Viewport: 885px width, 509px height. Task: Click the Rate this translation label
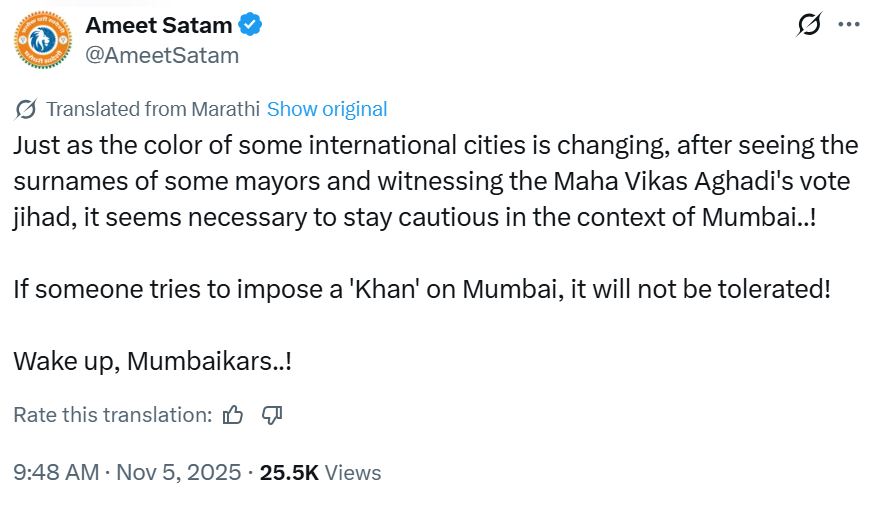112,415
